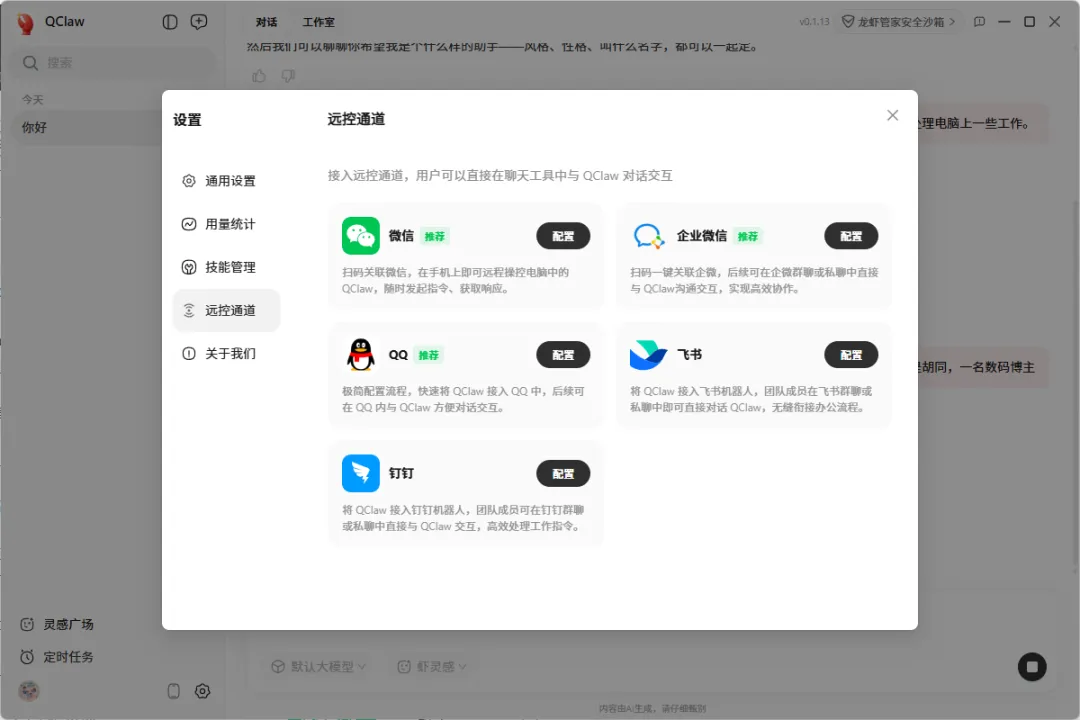Click the search input field

tap(114, 63)
